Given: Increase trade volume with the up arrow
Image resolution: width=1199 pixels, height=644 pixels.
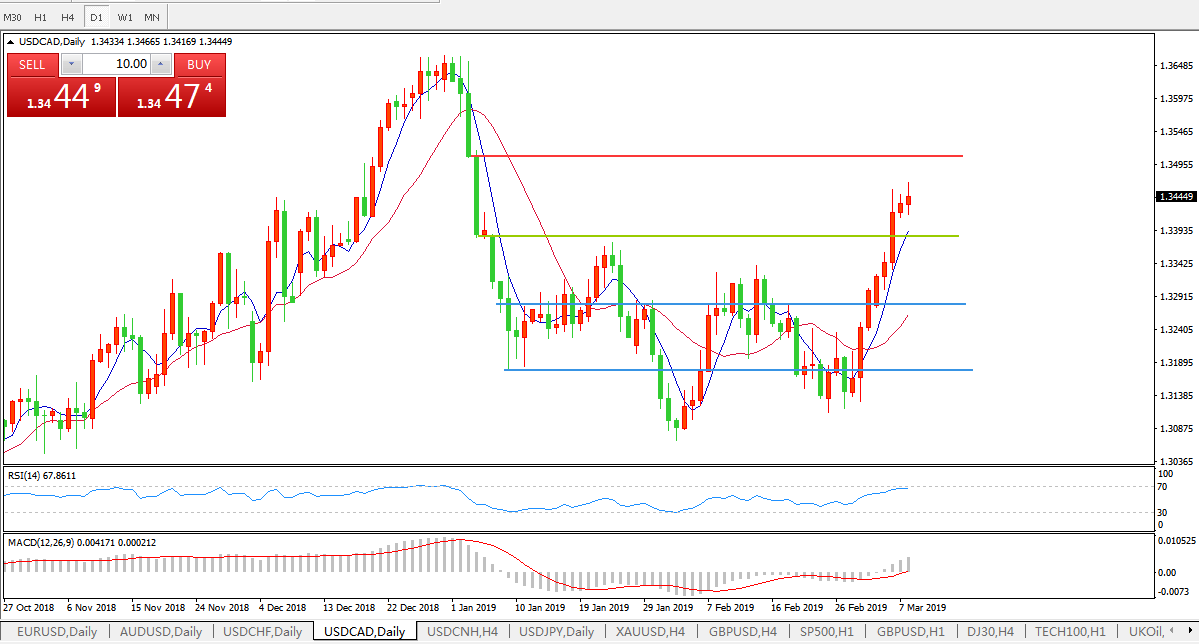Looking at the screenshot, I should pyautogui.click(x=162, y=64).
